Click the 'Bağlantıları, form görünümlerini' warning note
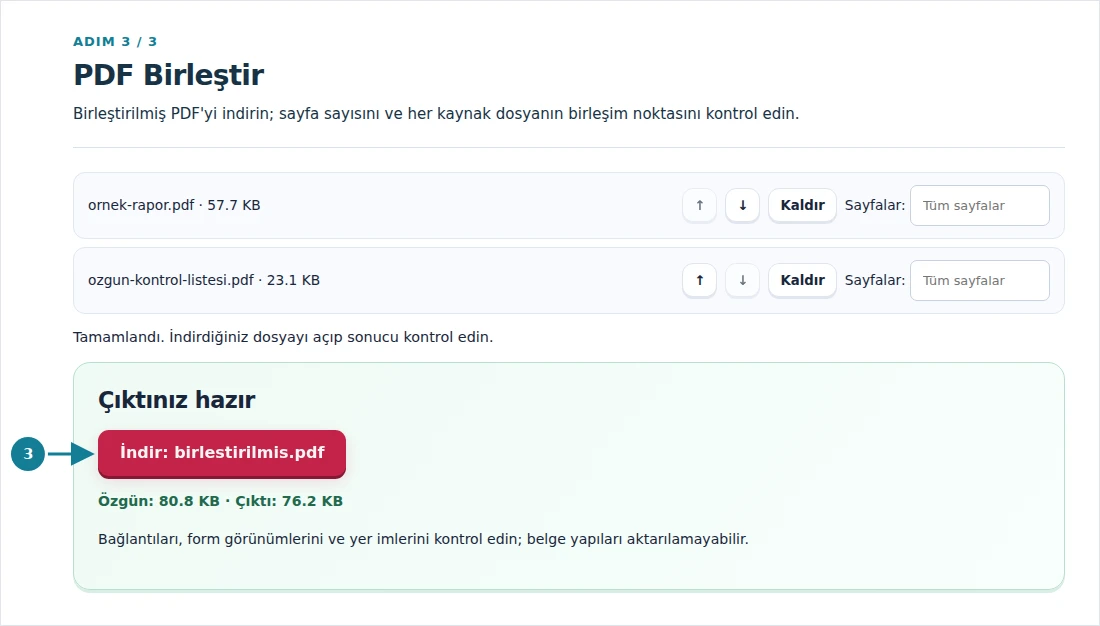 click(423, 539)
